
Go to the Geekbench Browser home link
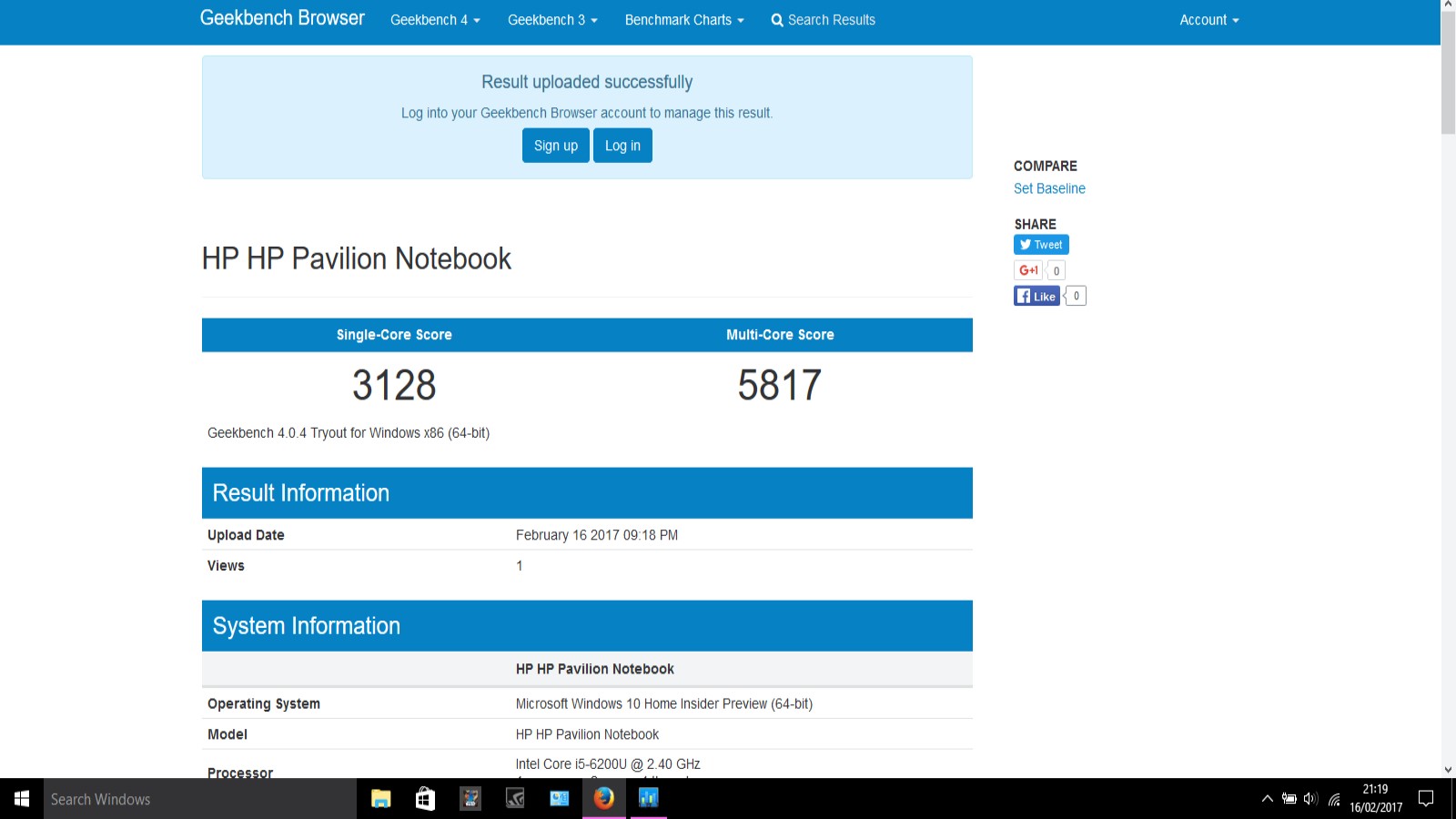click(282, 18)
